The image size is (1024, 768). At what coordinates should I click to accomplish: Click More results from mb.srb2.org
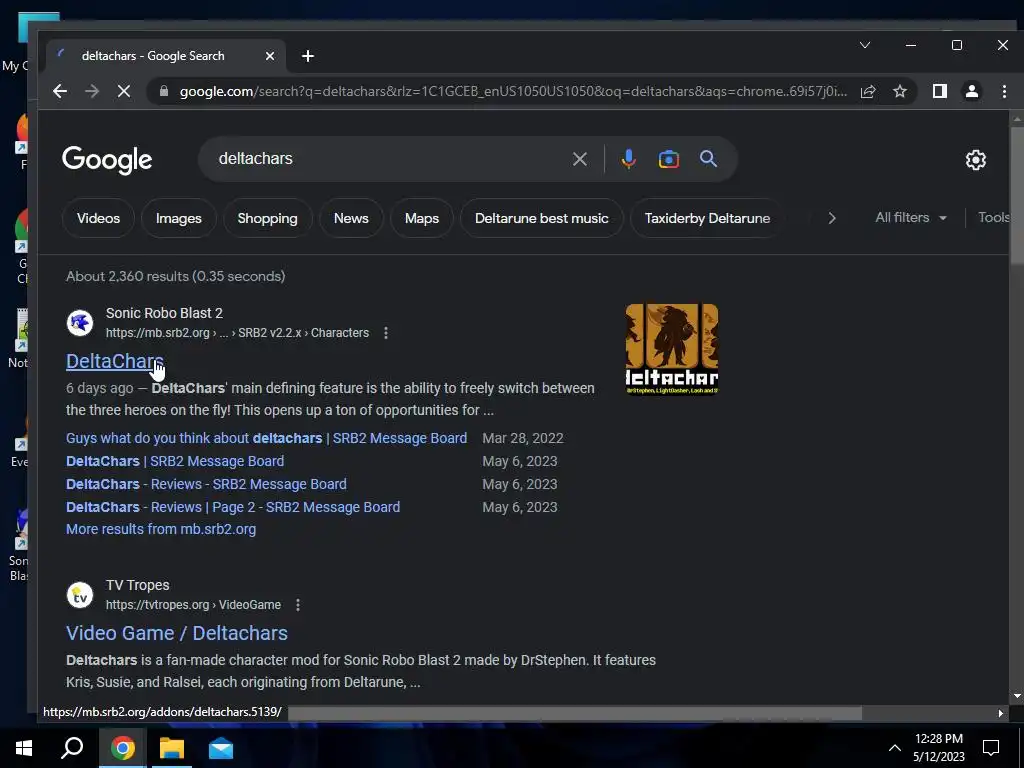click(161, 529)
